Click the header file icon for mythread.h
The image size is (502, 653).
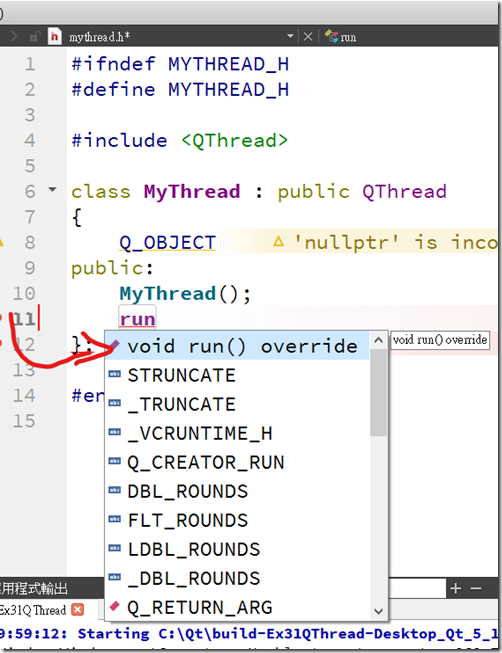point(55,37)
